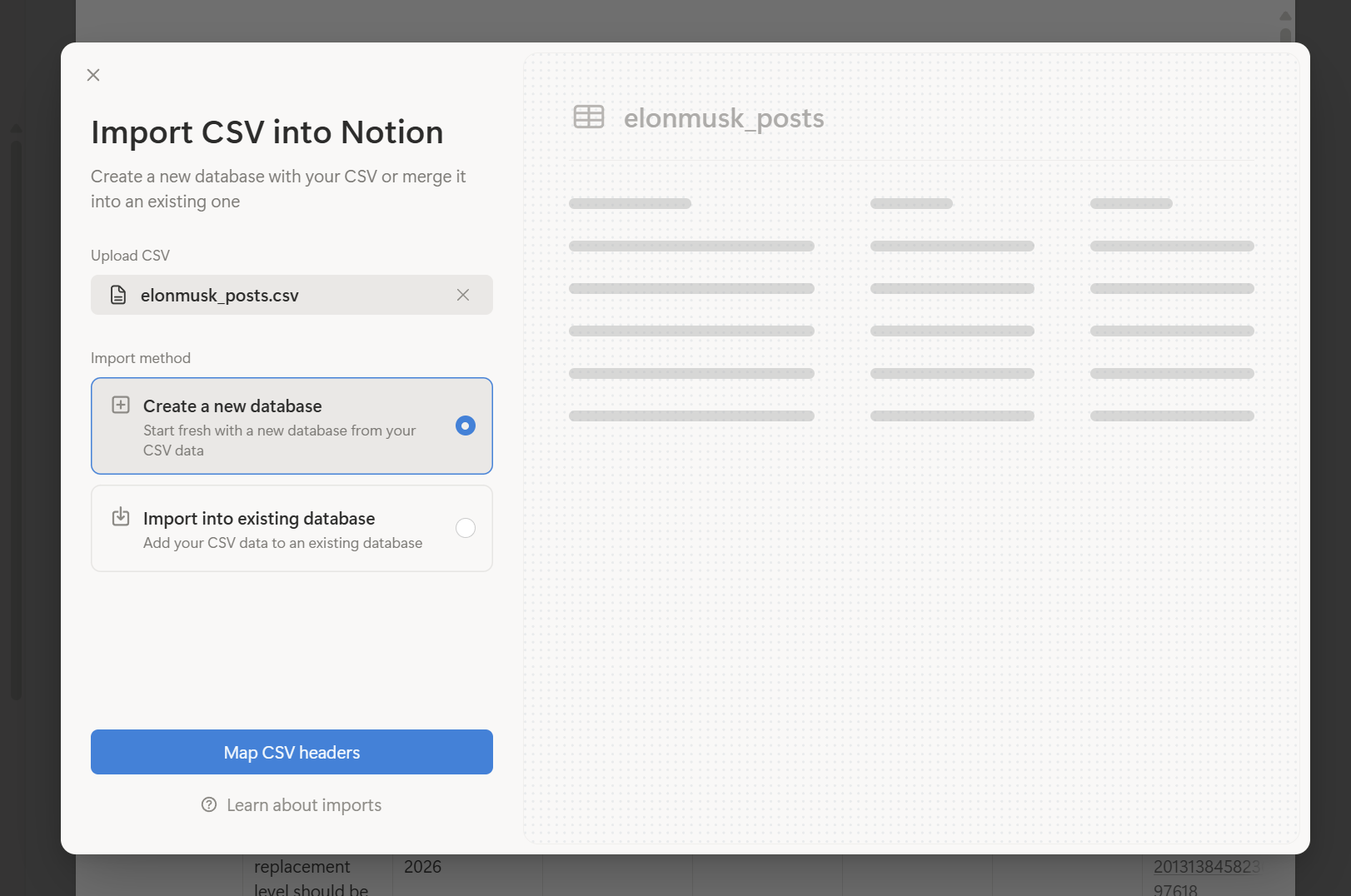The image size is (1351, 896).
Task: Click the background link starting with 2013138
Action: 1205,868
